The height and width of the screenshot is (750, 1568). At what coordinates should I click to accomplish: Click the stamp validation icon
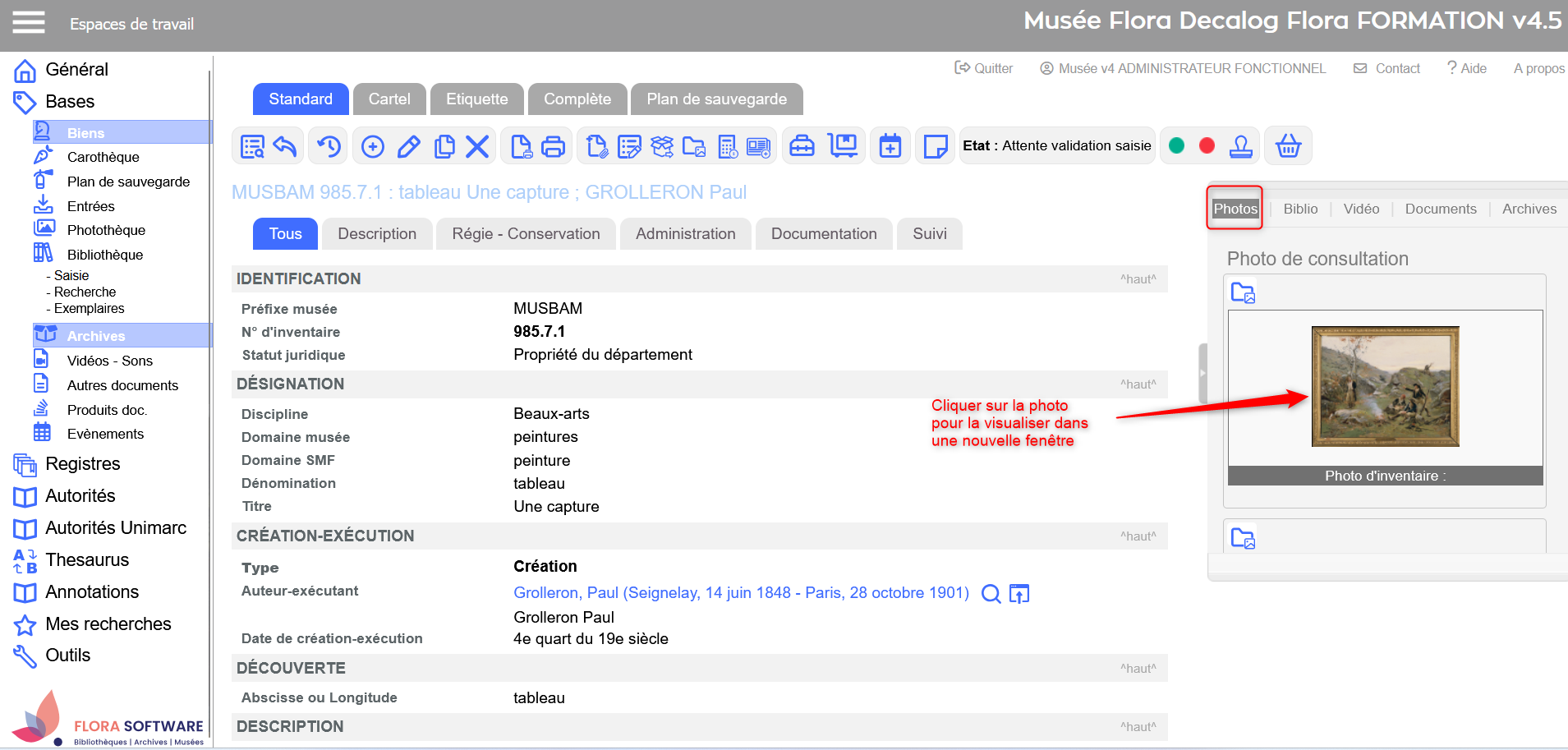(1241, 146)
